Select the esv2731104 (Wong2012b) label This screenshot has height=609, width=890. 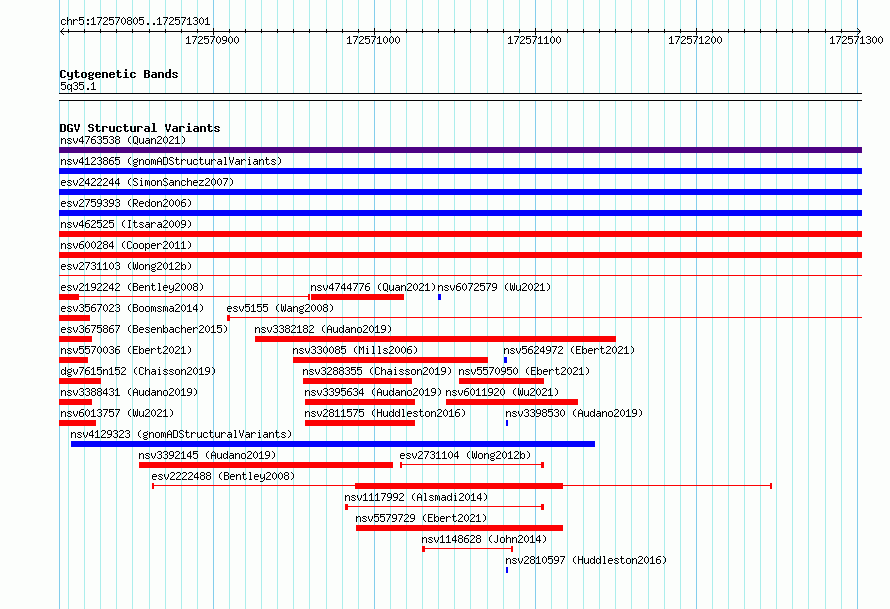(x=465, y=455)
